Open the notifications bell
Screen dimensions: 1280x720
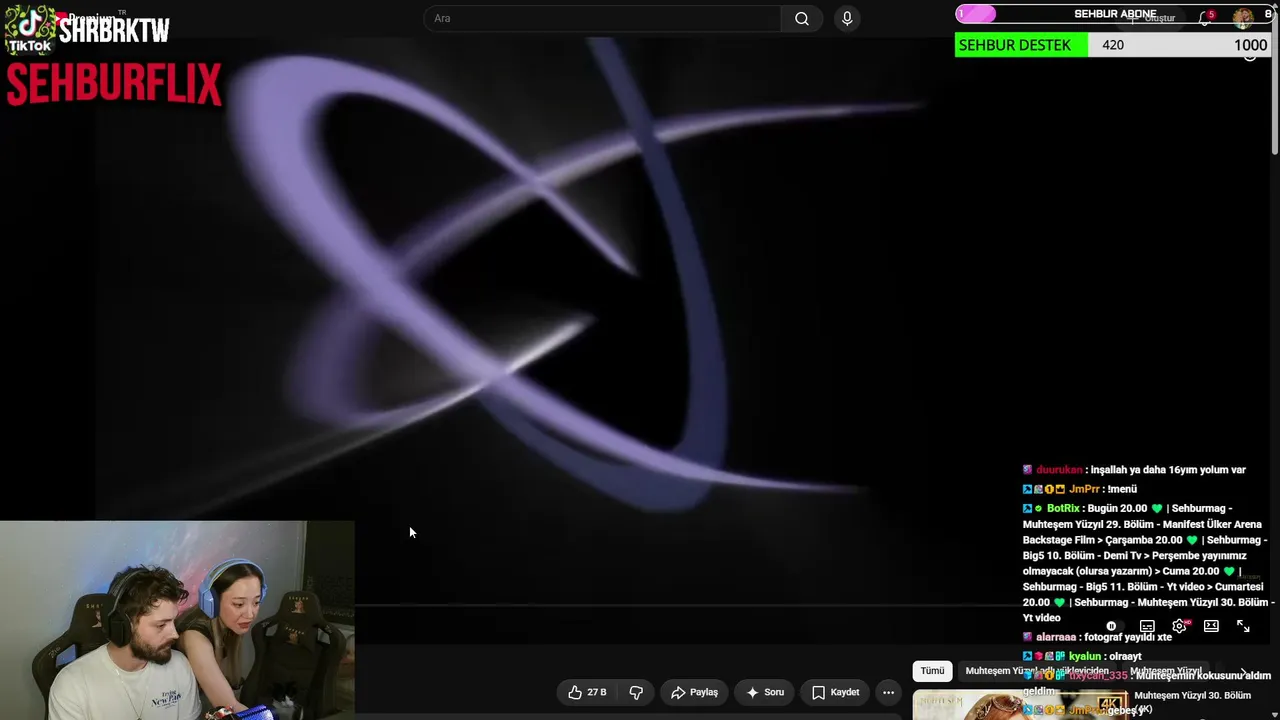tap(1205, 18)
